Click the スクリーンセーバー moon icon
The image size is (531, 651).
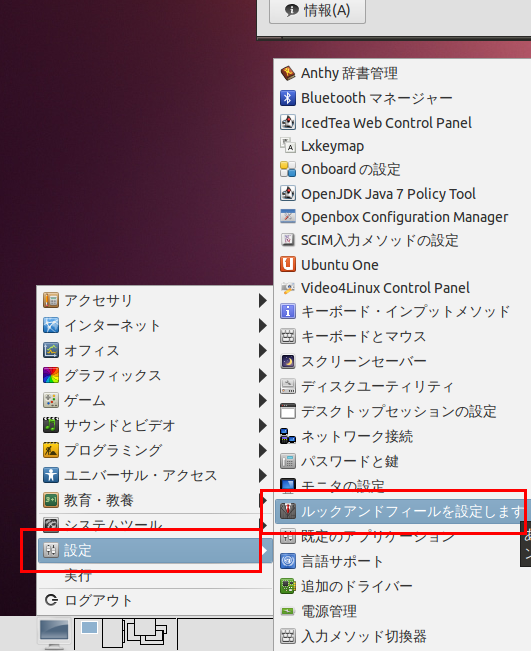(288, 361)
